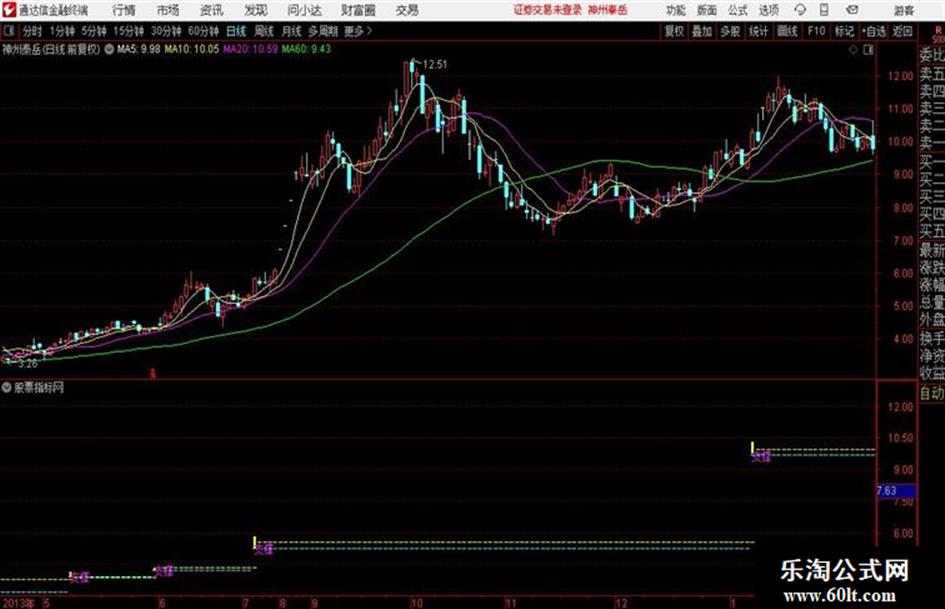Click the MA5: 9.98 indicator label
This screenshot has width=945, height=609.
[139, 49]
